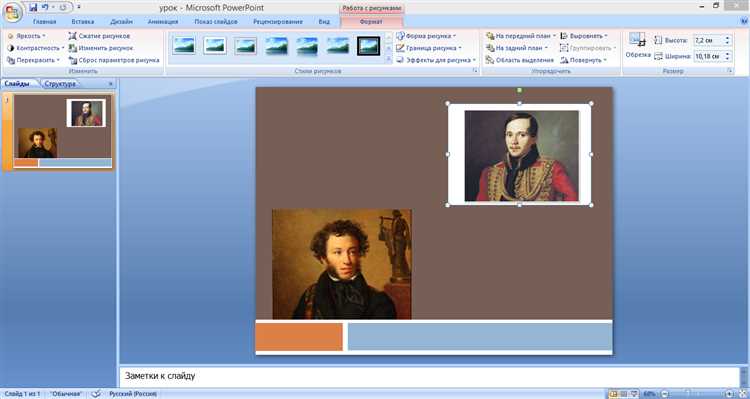
Task: Click the selected Lermontov portrait picture
Action: [x=520, y=155]
